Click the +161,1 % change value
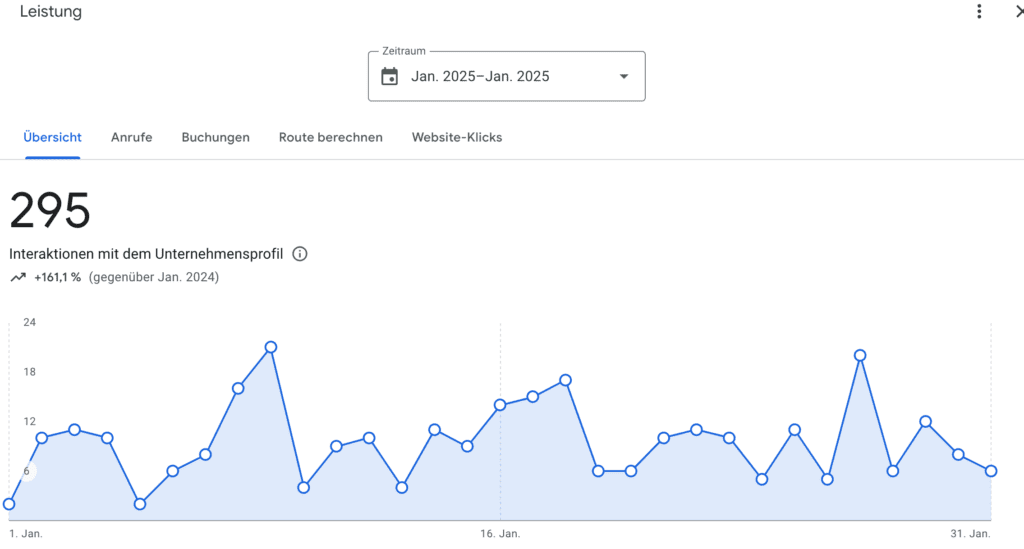Image resolution: width=1024 pixels, height=549 pixels. click(57, 277)
